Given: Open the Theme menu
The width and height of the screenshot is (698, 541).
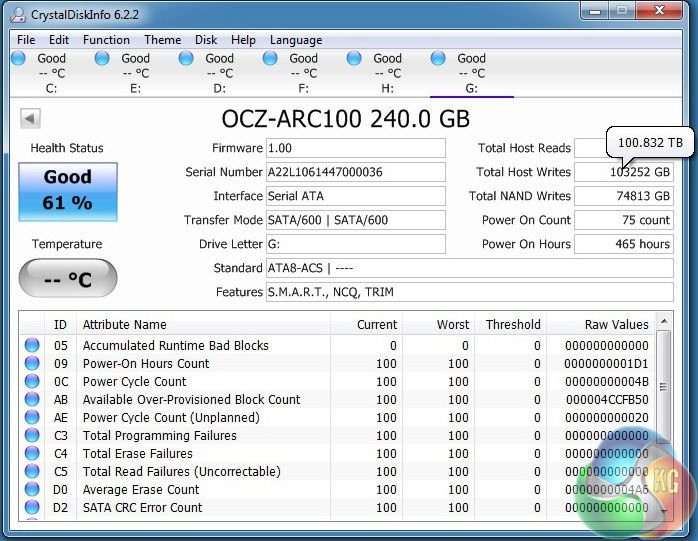Looking at the screenshot, I should click(162, 40).
